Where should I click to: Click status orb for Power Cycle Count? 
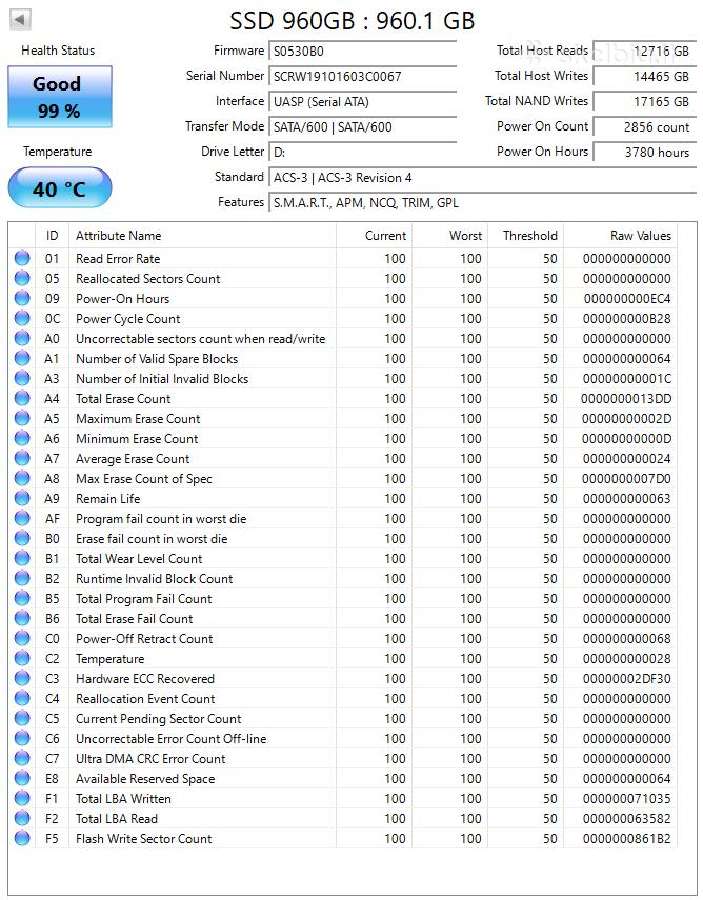[22, 318]
